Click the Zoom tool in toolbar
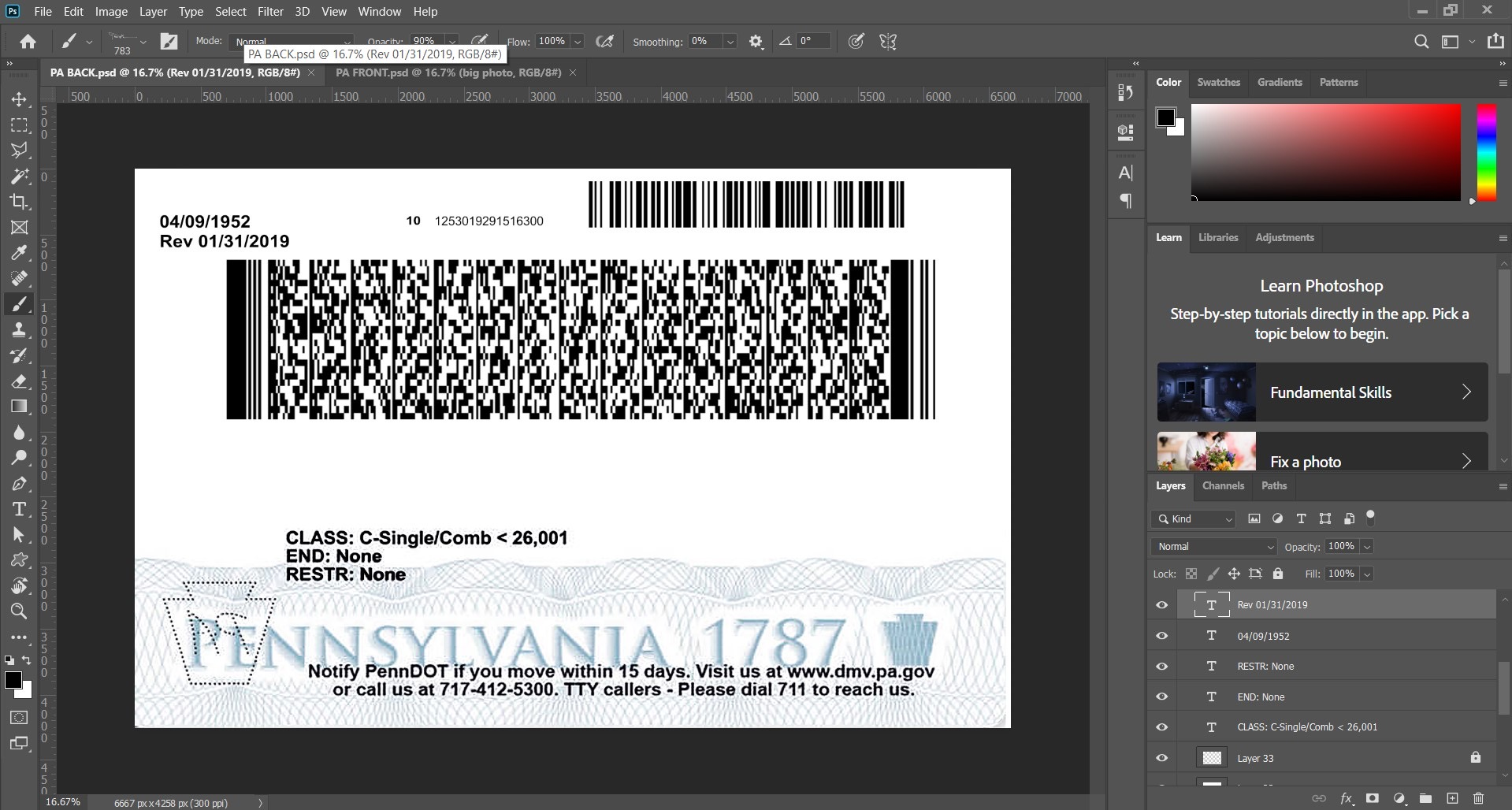This screenshot has height=810, width=1512. tap(20, 611)
